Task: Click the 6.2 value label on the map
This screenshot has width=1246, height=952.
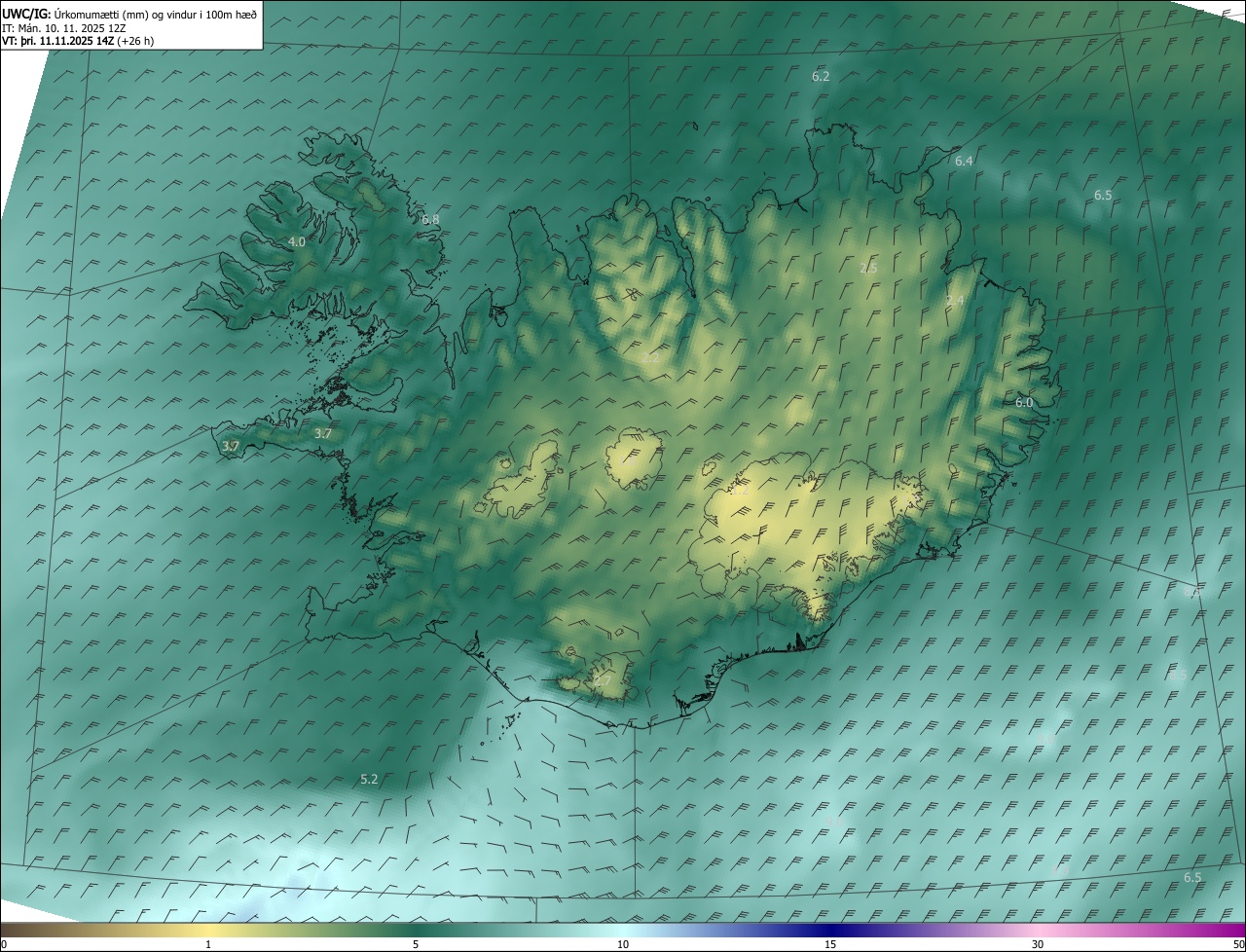Action: point(821,76)
